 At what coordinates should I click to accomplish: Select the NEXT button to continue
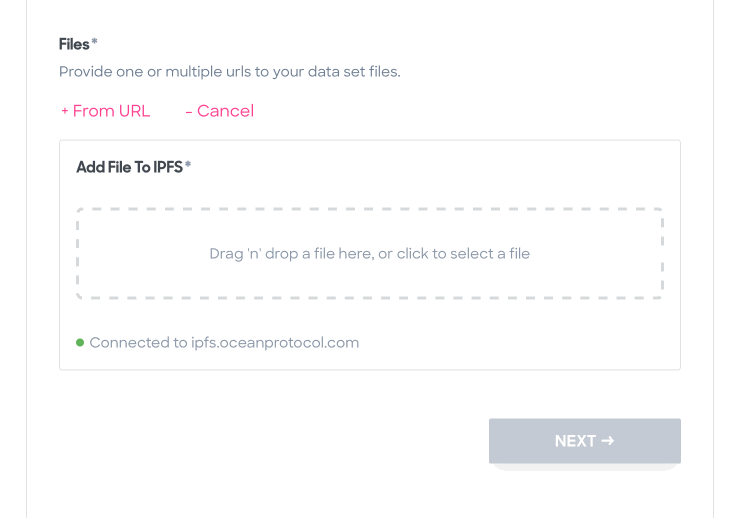(585, 440)
